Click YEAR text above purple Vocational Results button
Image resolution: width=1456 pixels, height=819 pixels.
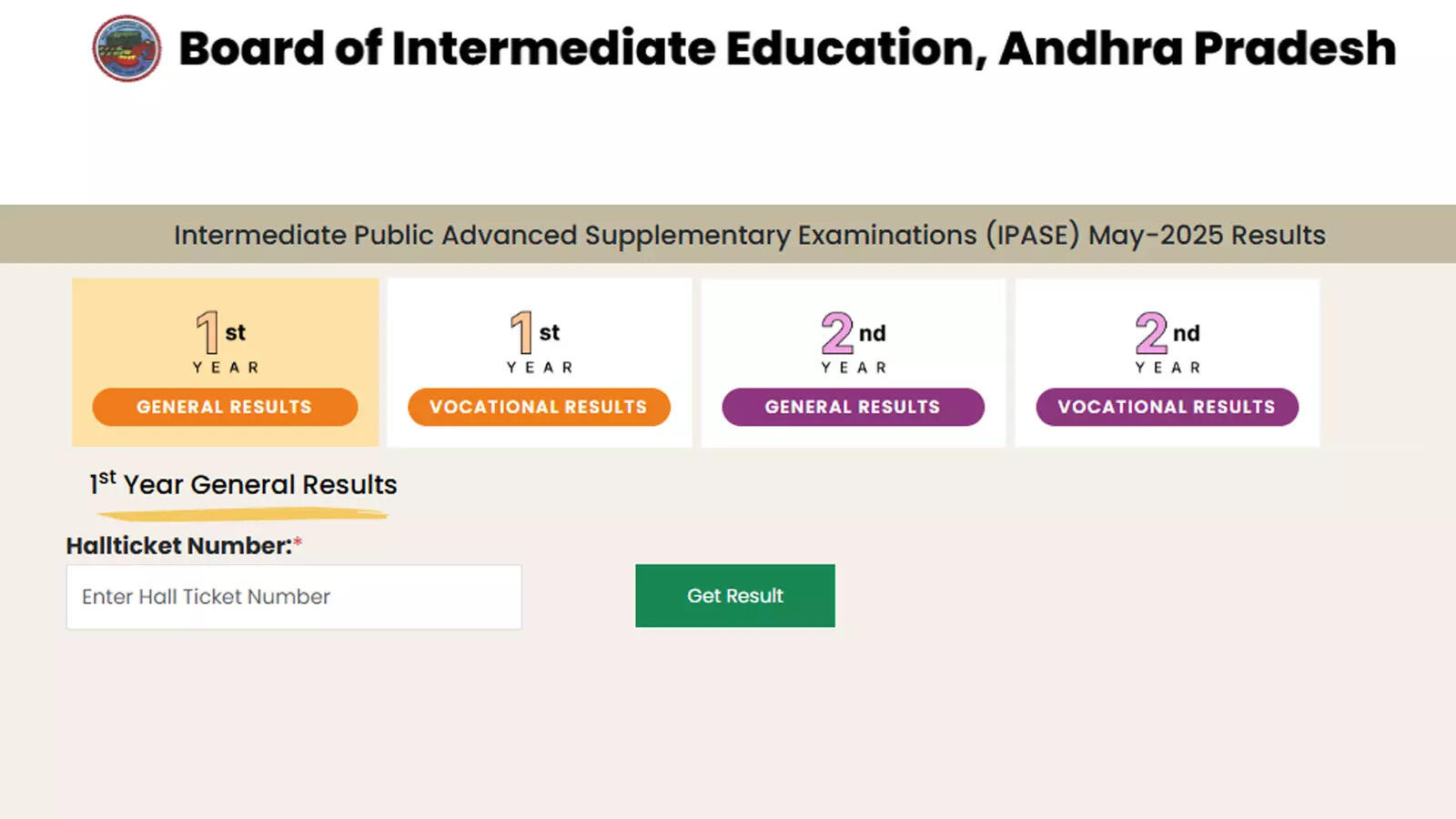1168,368
